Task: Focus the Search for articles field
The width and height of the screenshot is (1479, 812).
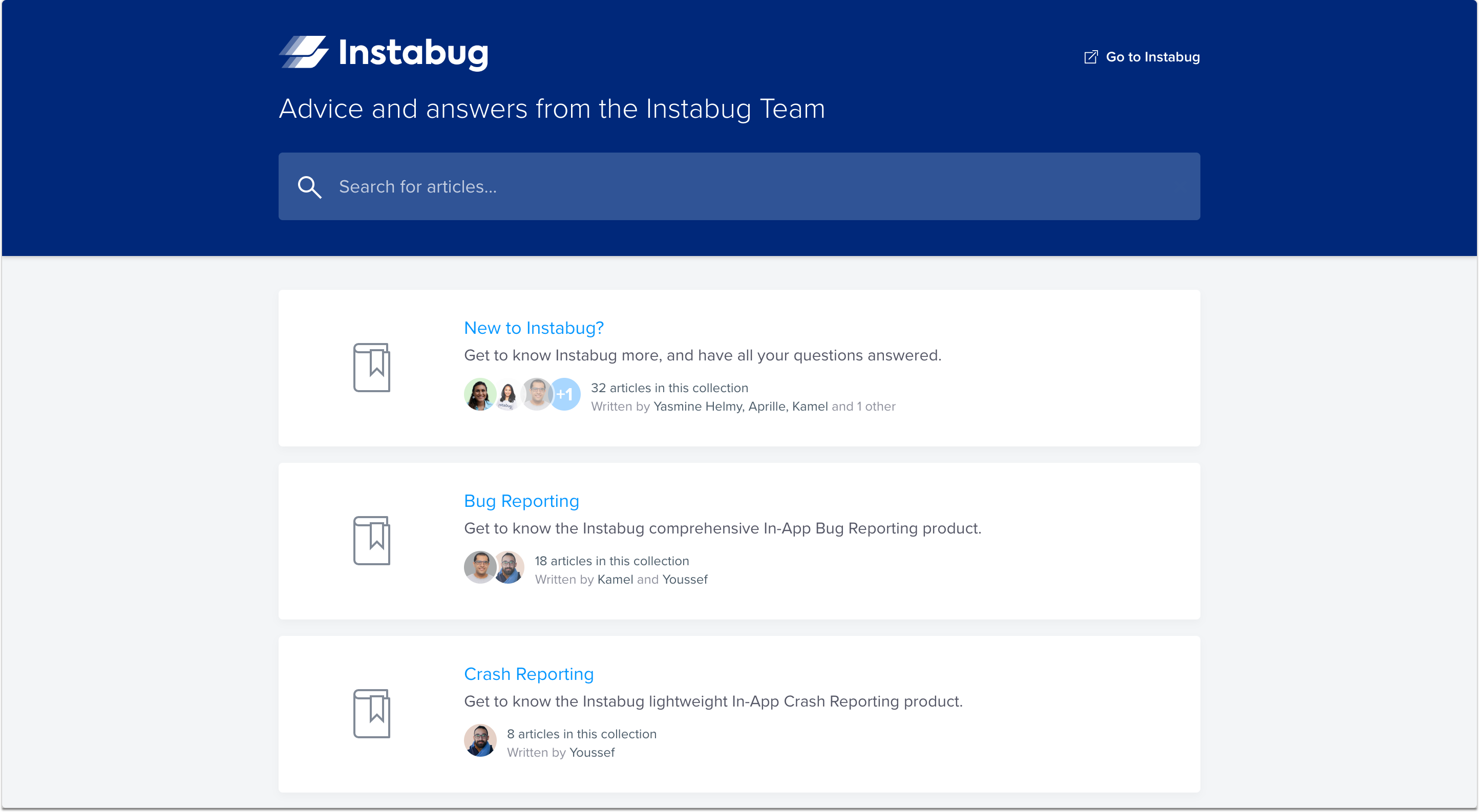Action: click(746, 186)
